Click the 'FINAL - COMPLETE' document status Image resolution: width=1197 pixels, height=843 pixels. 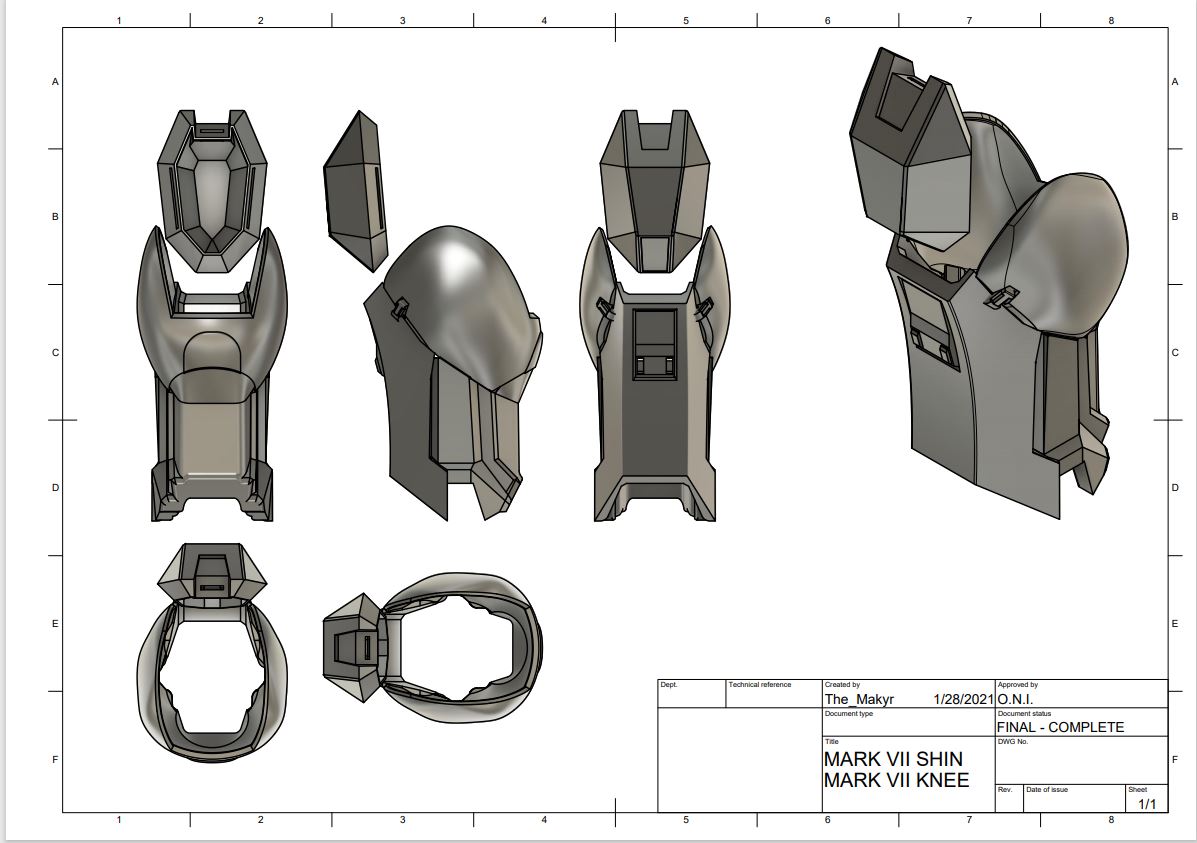pos(1060,728)
